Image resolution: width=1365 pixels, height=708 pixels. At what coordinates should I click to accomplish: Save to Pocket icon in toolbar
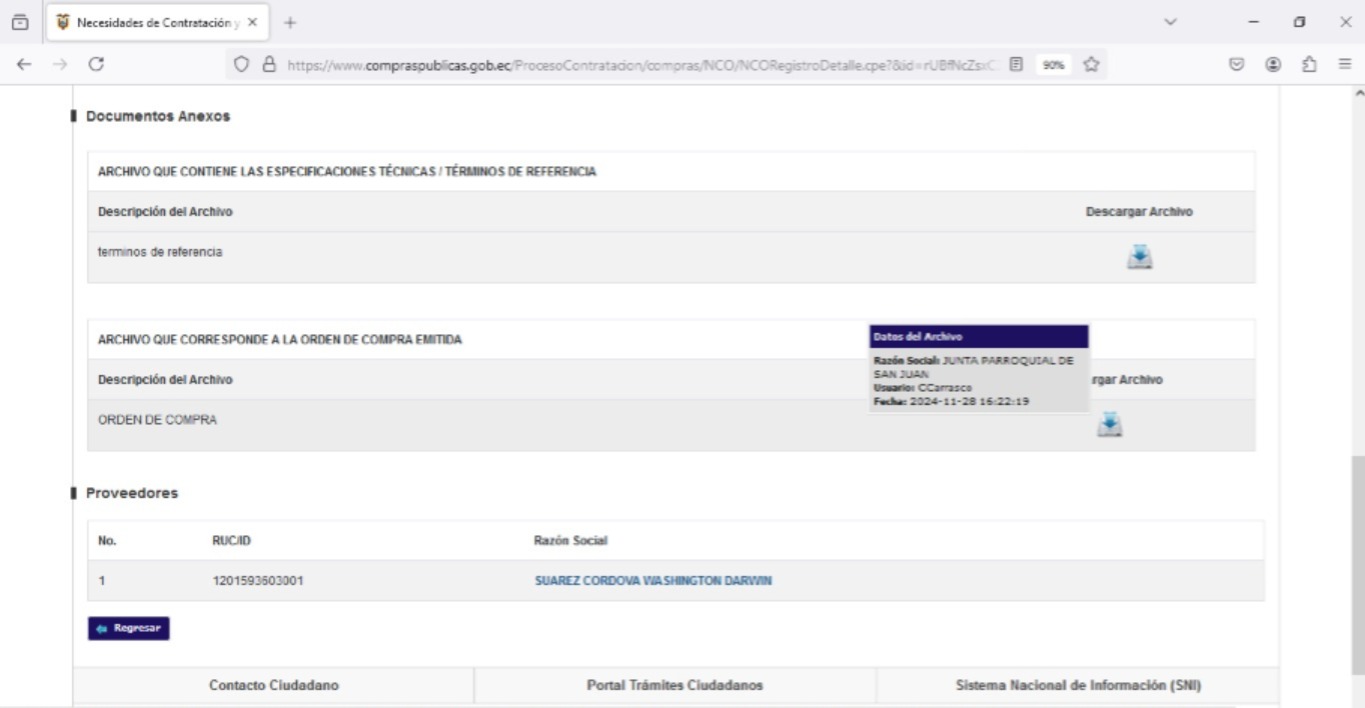[1237, 64]
